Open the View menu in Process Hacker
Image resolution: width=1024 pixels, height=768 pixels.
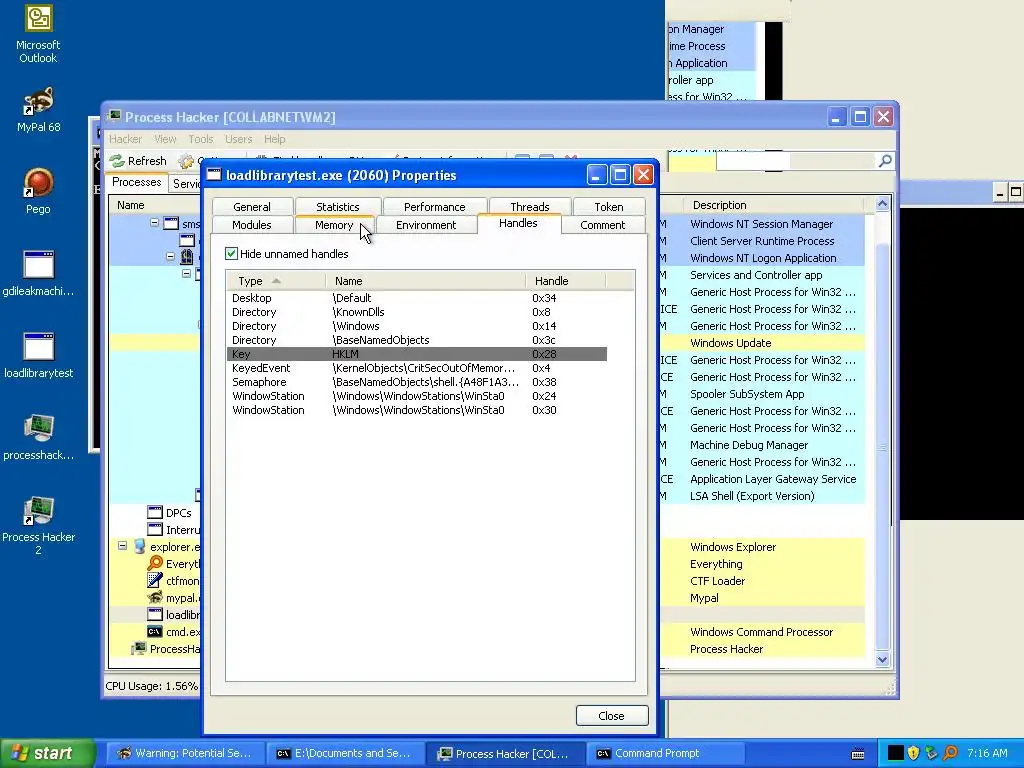[x=165, y=138]
